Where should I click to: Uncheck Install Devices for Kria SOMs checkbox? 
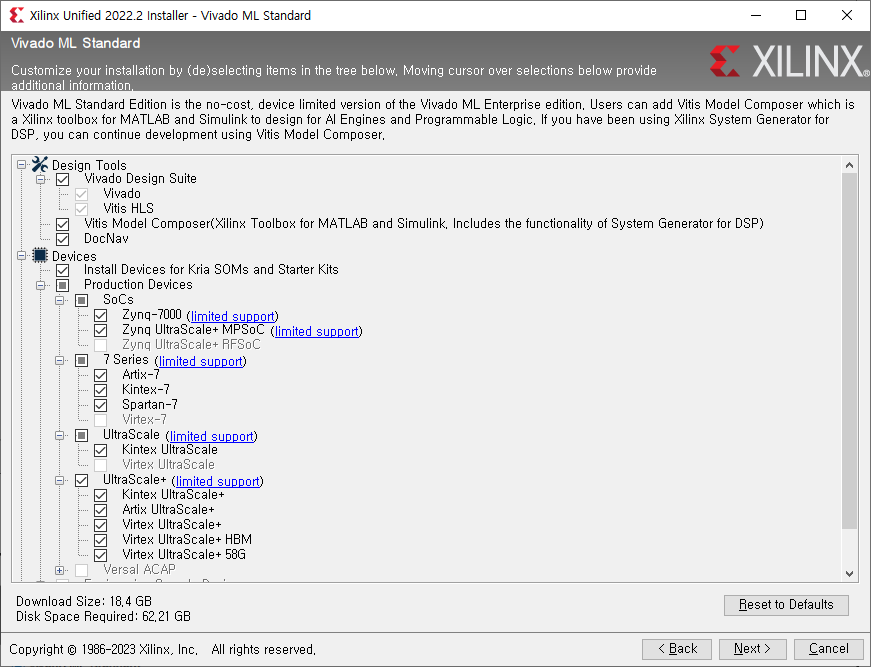[x=63, y=270]
